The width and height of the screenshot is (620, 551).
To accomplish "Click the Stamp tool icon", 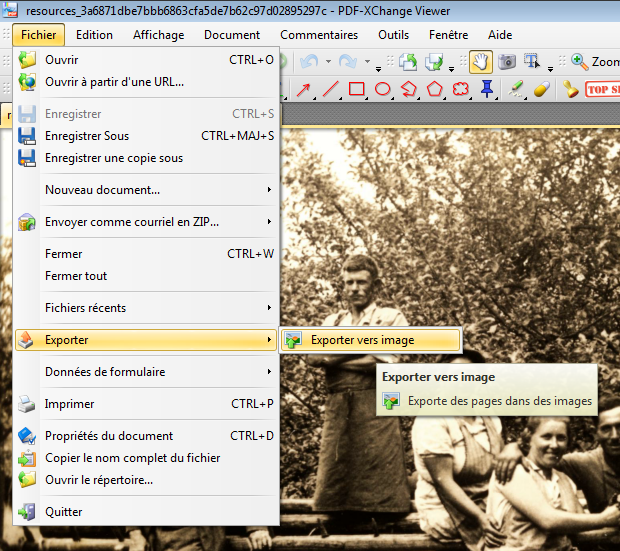I will pyautogui.click(x=571, y=89).
